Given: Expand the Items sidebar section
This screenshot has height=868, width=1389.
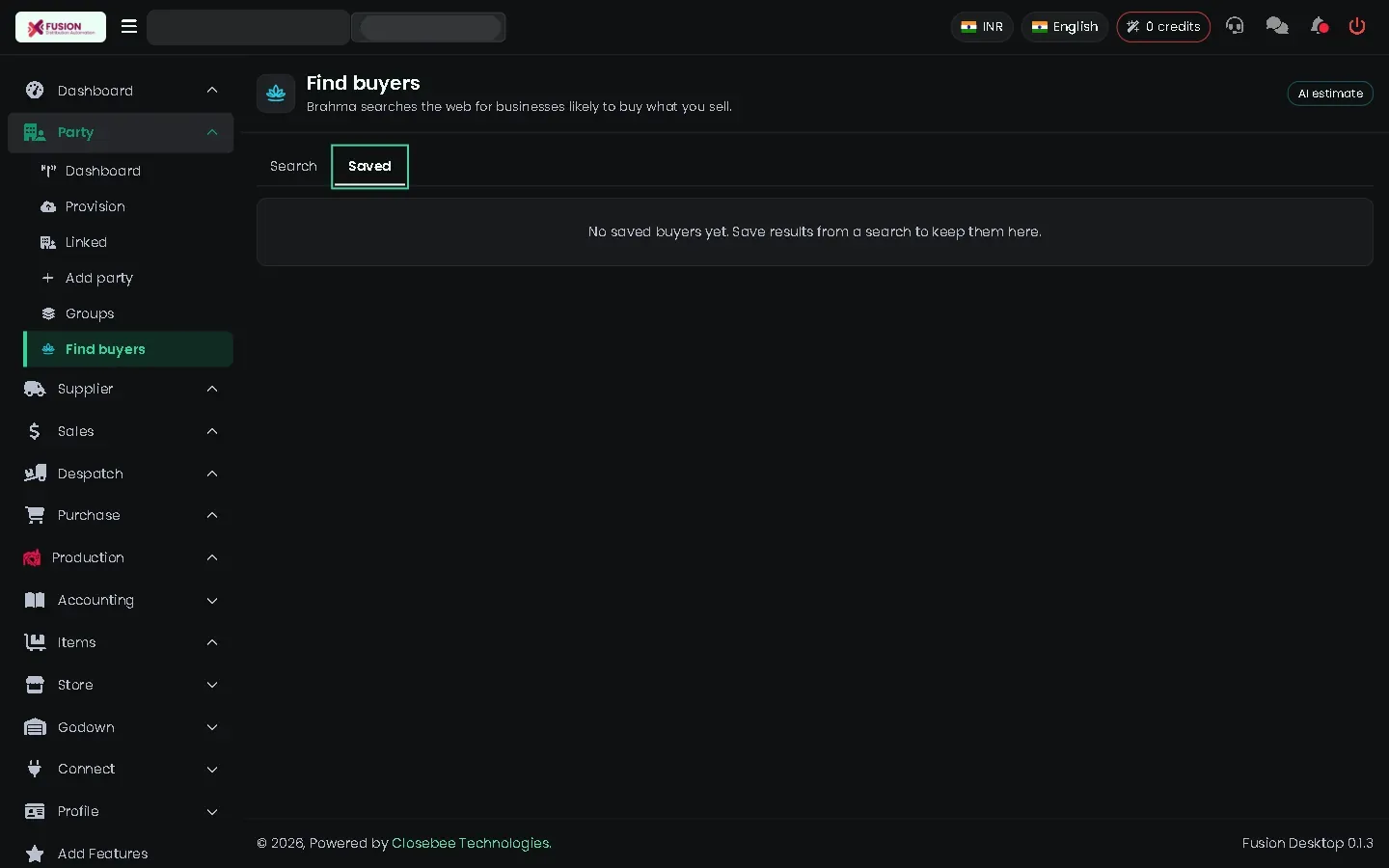Looking at the screenshot, I should click(x=121, y=642).
